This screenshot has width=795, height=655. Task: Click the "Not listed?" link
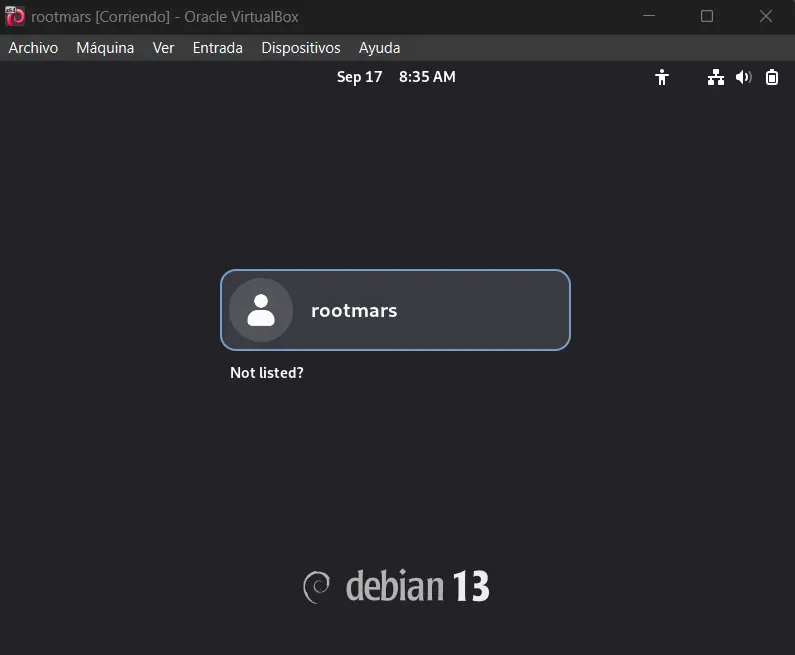[266, 373]
